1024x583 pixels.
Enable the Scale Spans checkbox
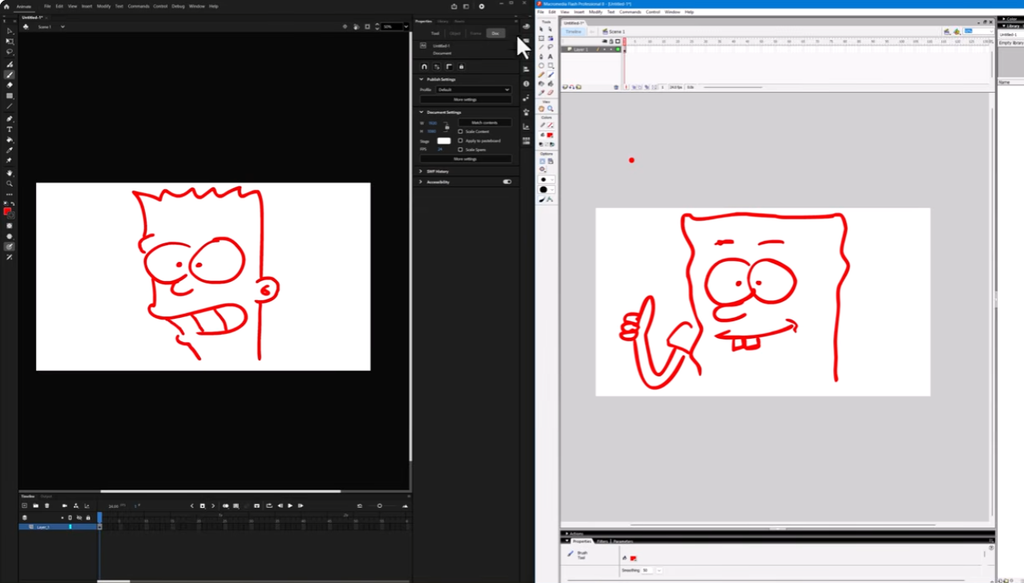460,150
